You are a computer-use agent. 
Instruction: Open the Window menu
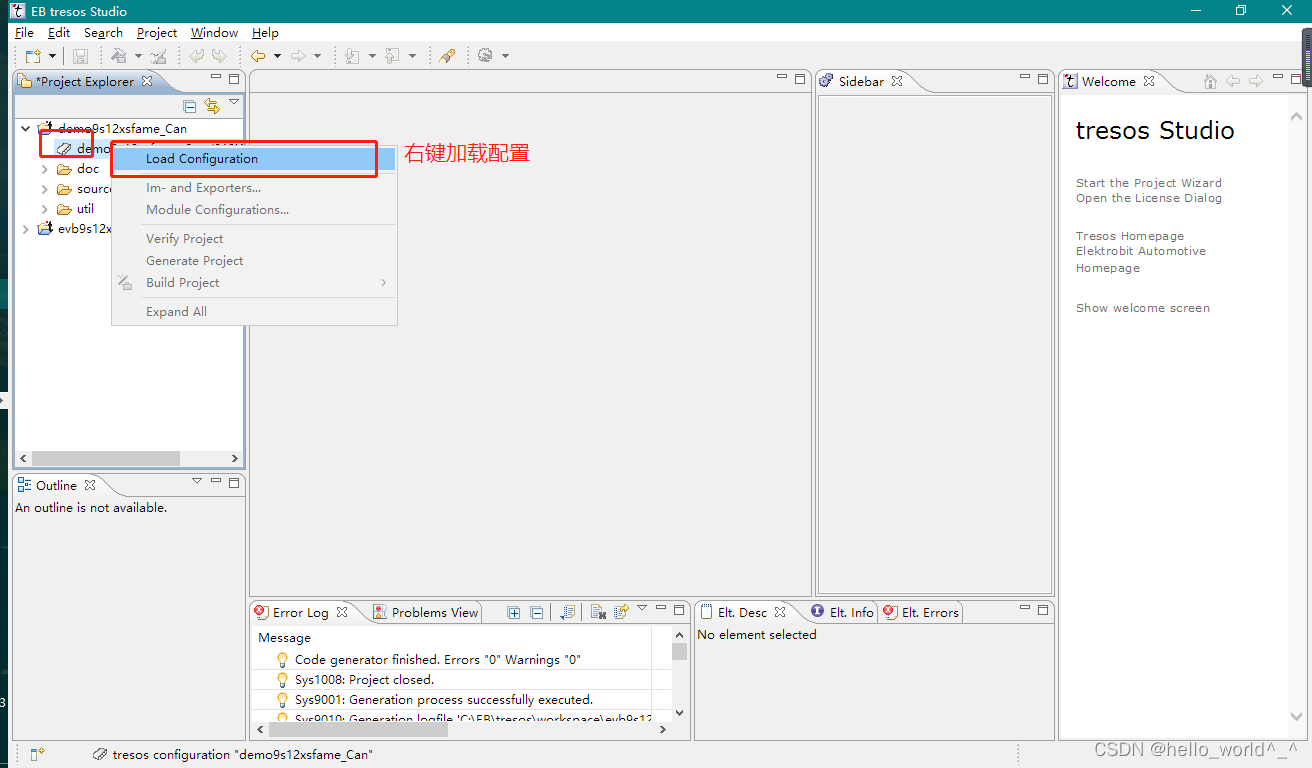pyautogui.click(x=214, y=33)
